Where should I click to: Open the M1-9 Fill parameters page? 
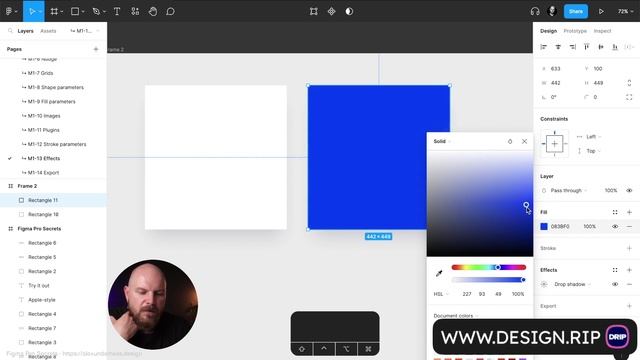51,102
